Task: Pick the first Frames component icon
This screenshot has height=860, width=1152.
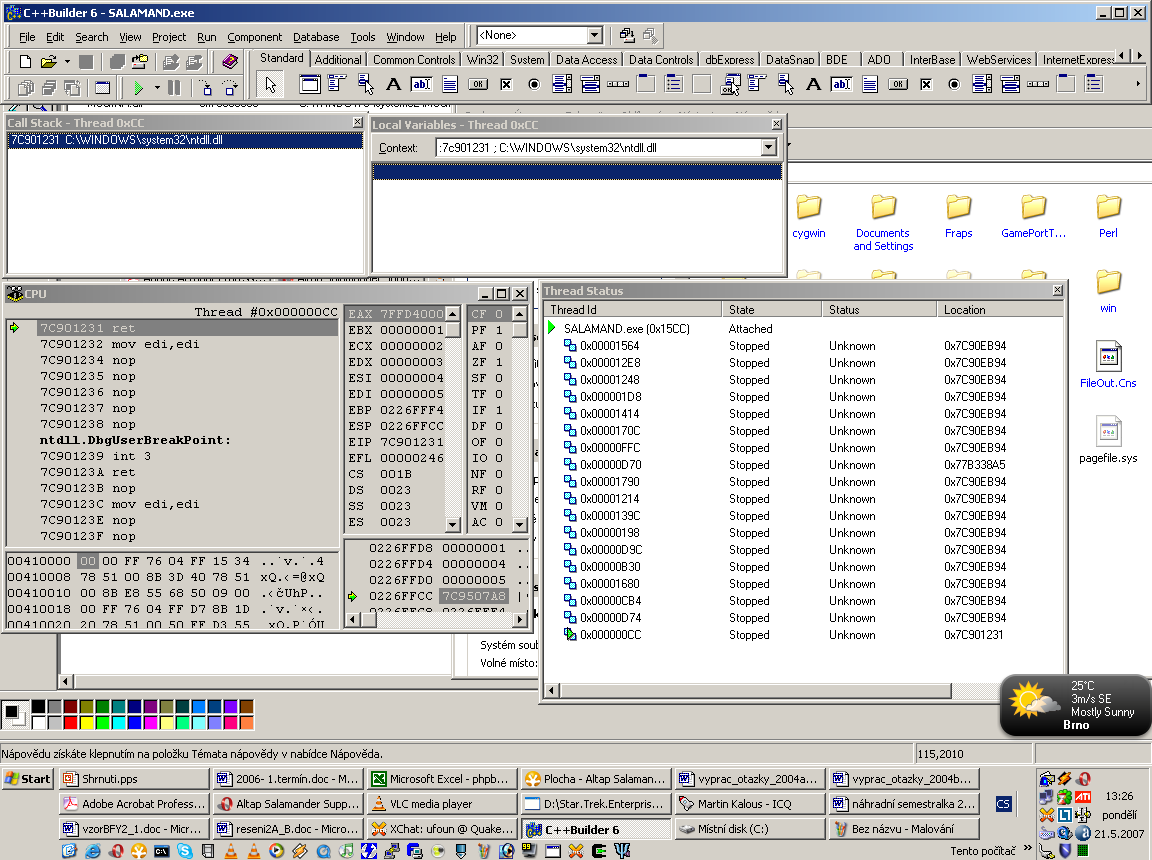Action: (x=310, y=84)
